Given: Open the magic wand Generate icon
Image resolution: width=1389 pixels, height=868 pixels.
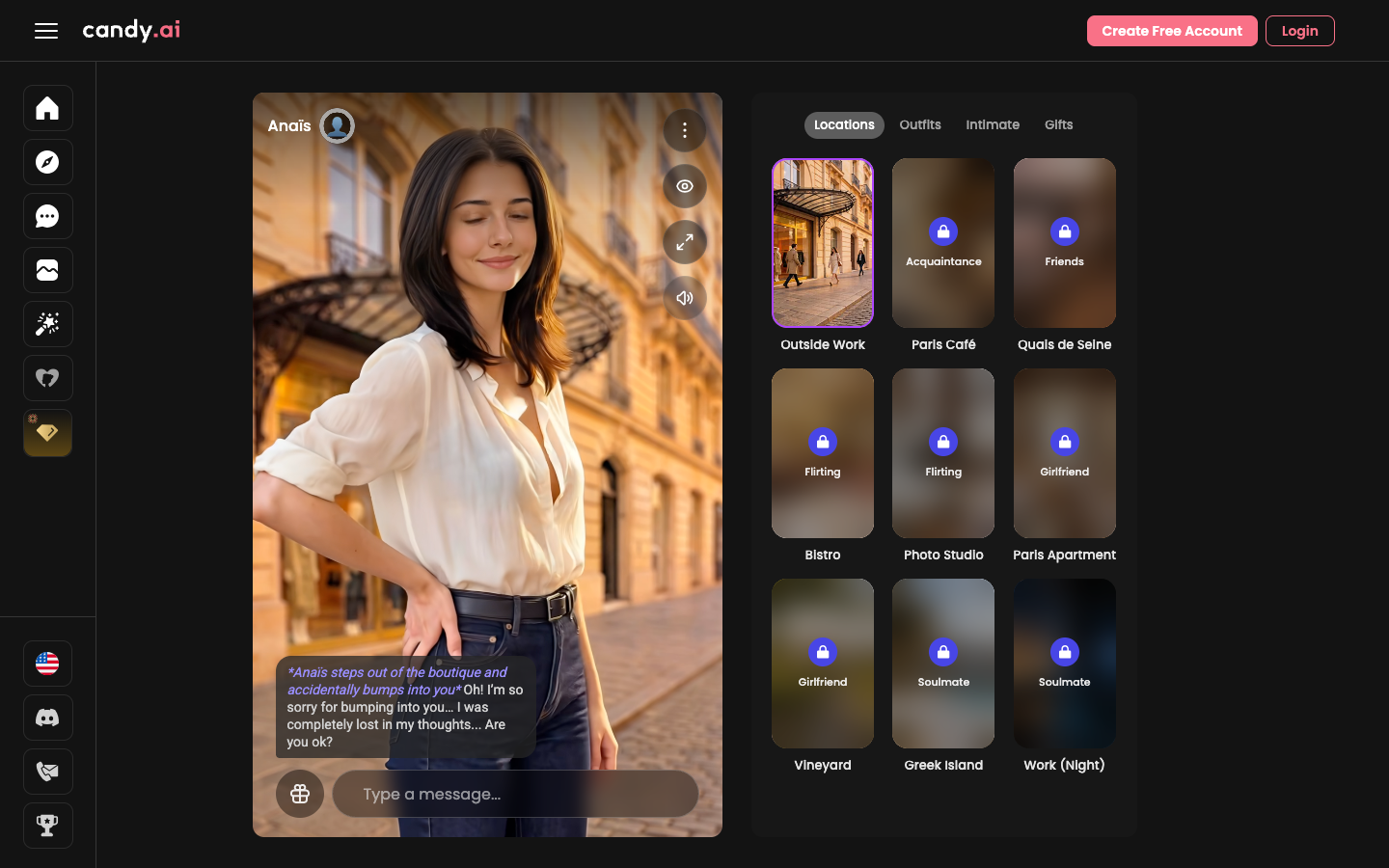Looking at the screenshot, I should [47, 324].
